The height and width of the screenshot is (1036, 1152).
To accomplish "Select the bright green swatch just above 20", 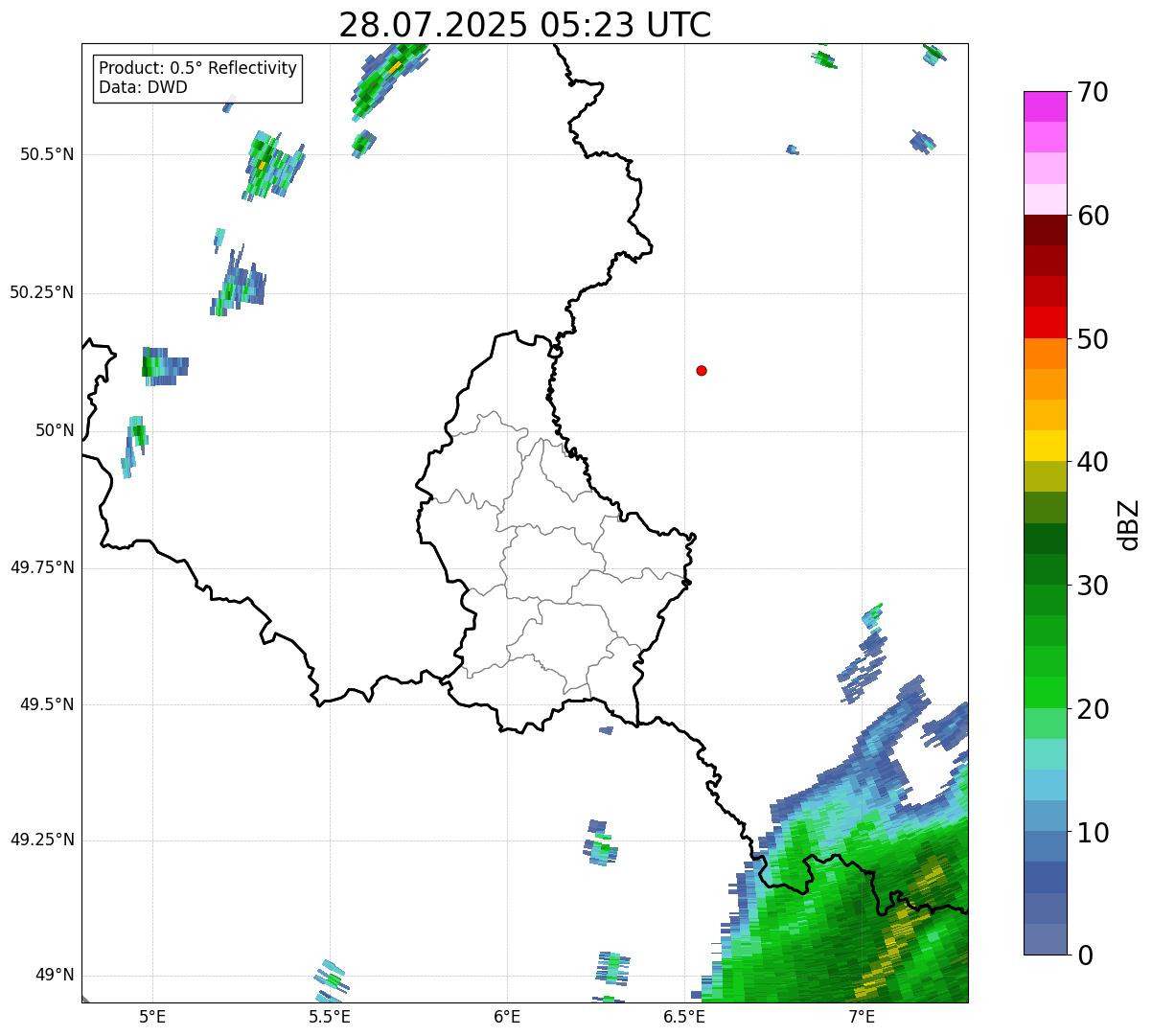I will click(1044, 693).
